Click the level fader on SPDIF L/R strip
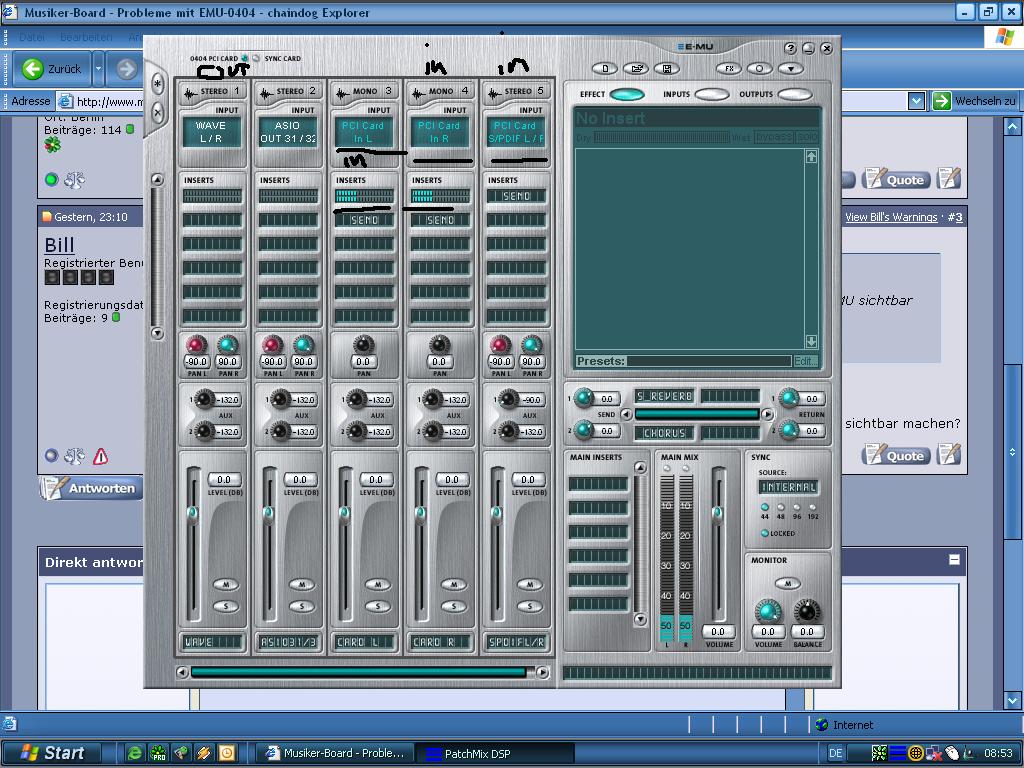This screenshot has width=1024, height=768. point(497,513)
